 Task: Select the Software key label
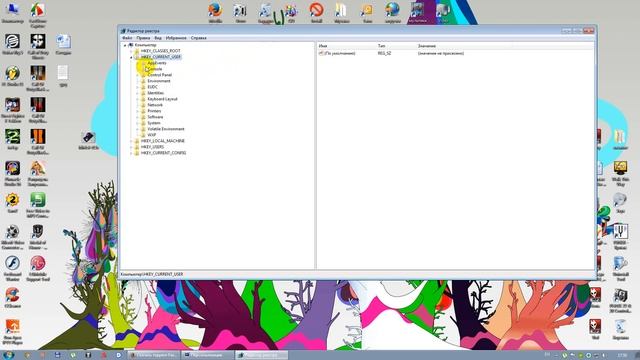155,117
